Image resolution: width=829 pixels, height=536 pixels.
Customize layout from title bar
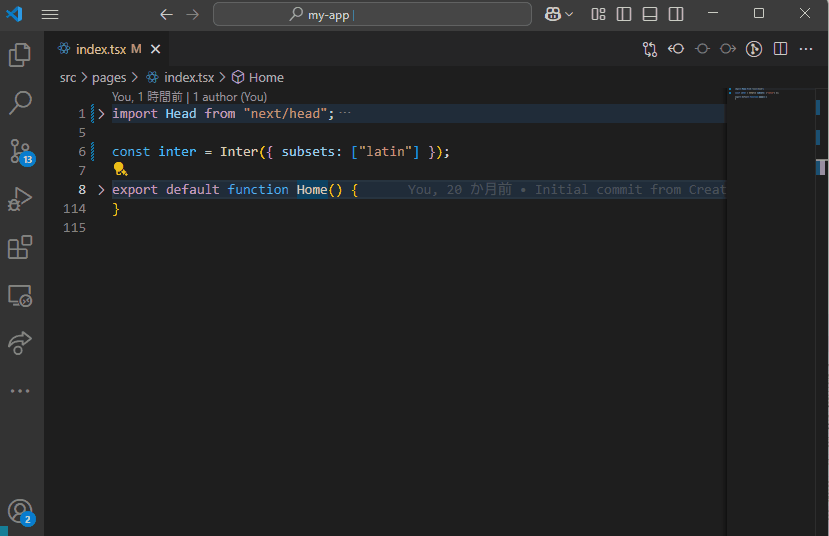[x=598, y=14]
